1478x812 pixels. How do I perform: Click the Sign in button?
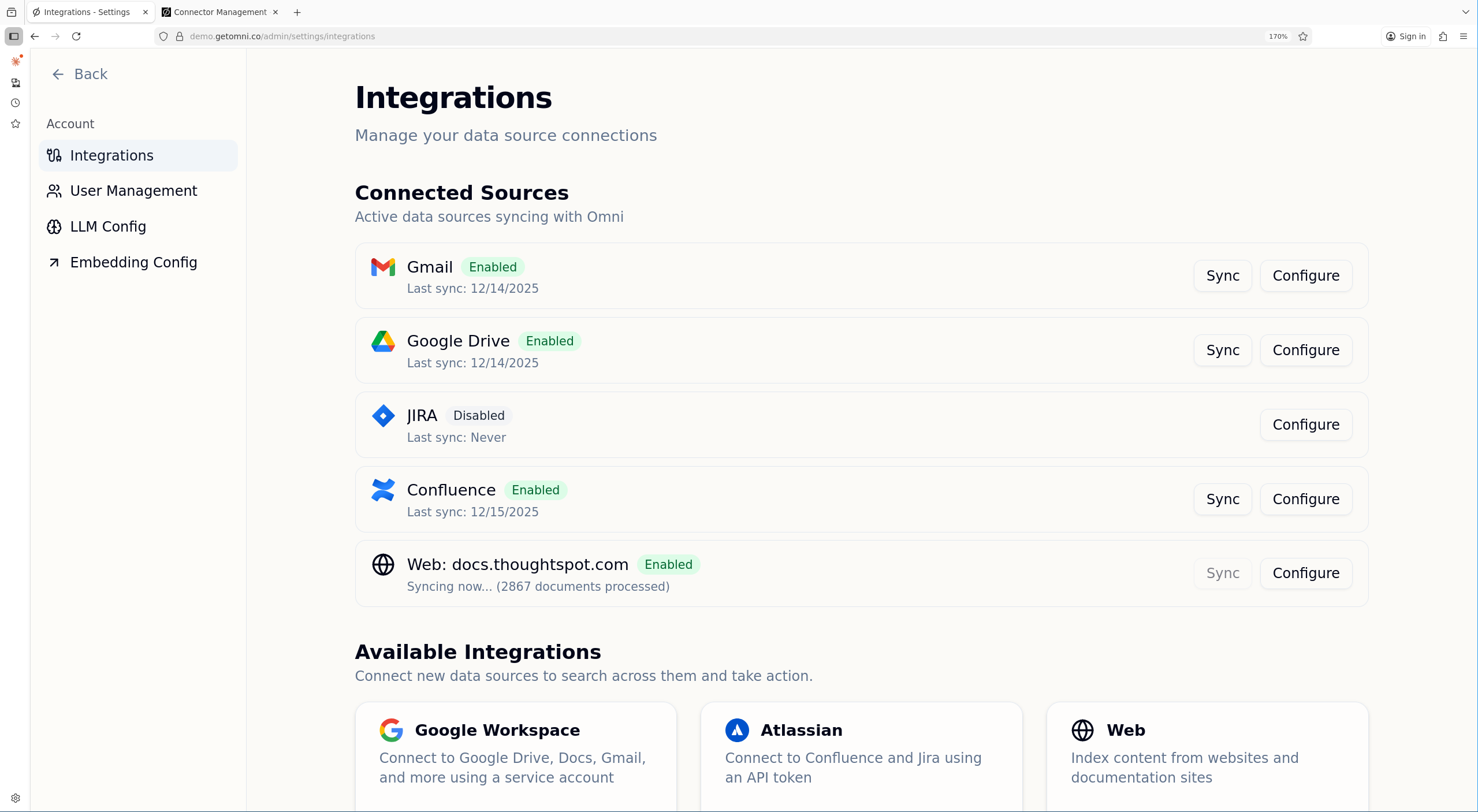click(1406, 36)
